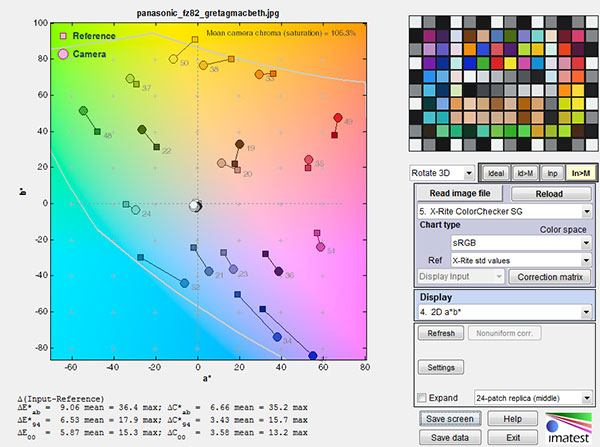The image size is (600, 447).
Task: Select the Ideal view toggle
Action: [x=496, y=173]
